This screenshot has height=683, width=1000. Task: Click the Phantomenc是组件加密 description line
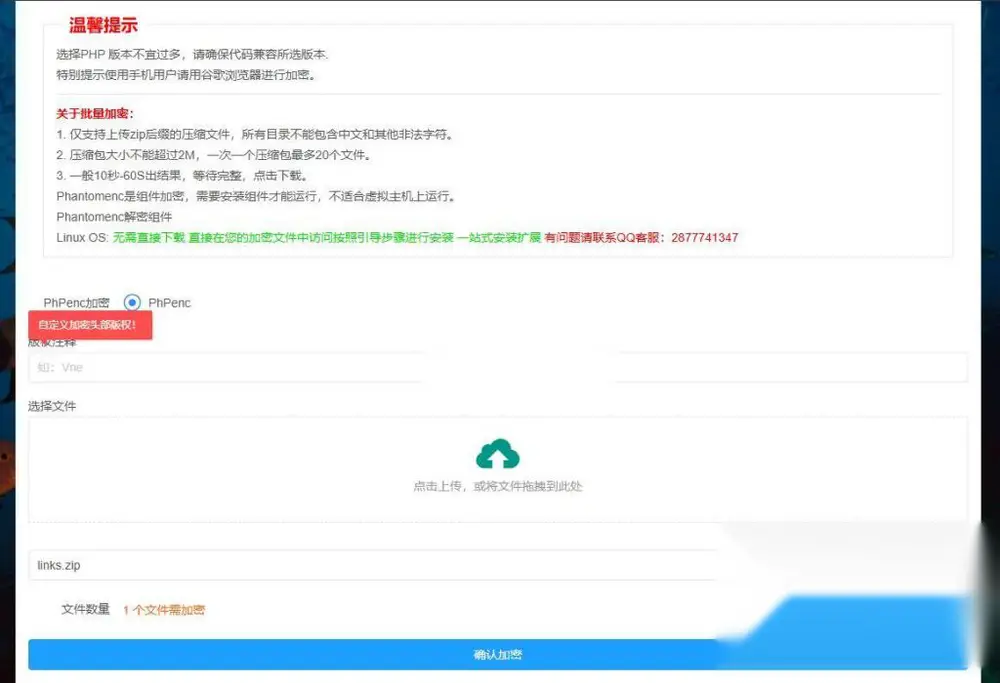point(256,196)
